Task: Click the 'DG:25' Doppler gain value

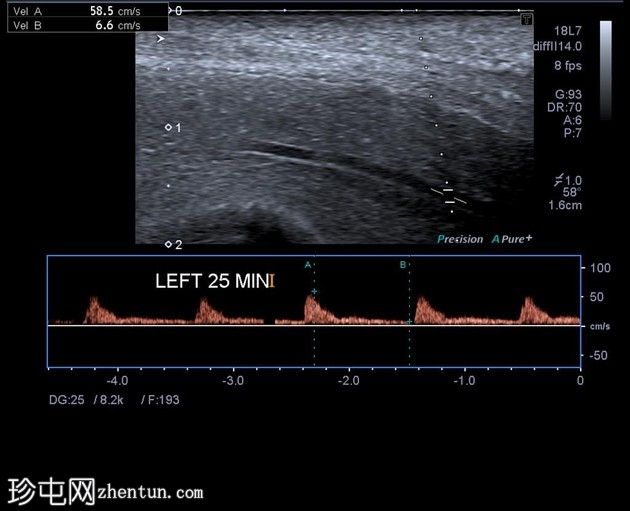Action: [x=67, y=400]
